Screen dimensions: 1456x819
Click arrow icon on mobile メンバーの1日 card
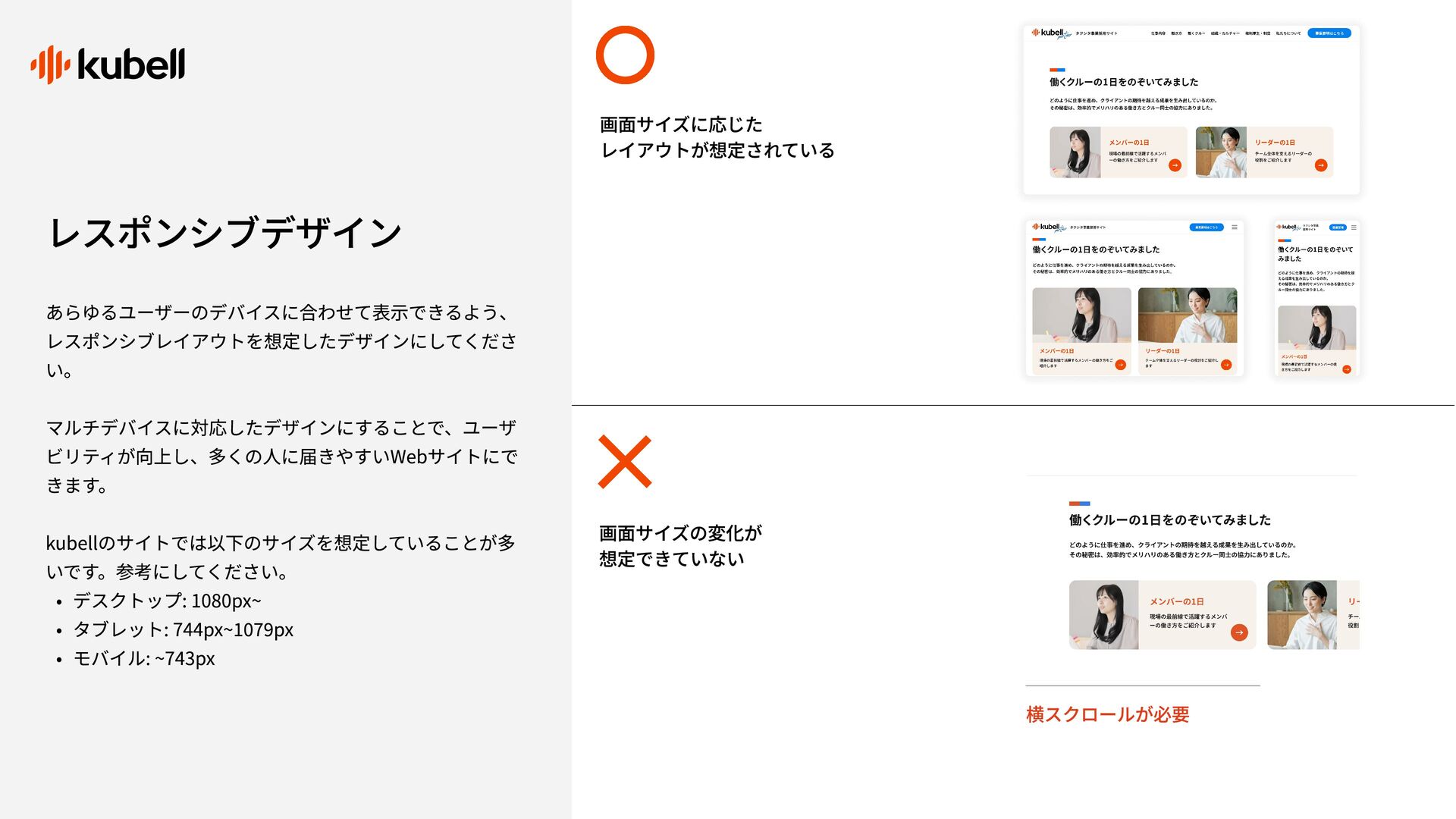[x=1347, y=369]
